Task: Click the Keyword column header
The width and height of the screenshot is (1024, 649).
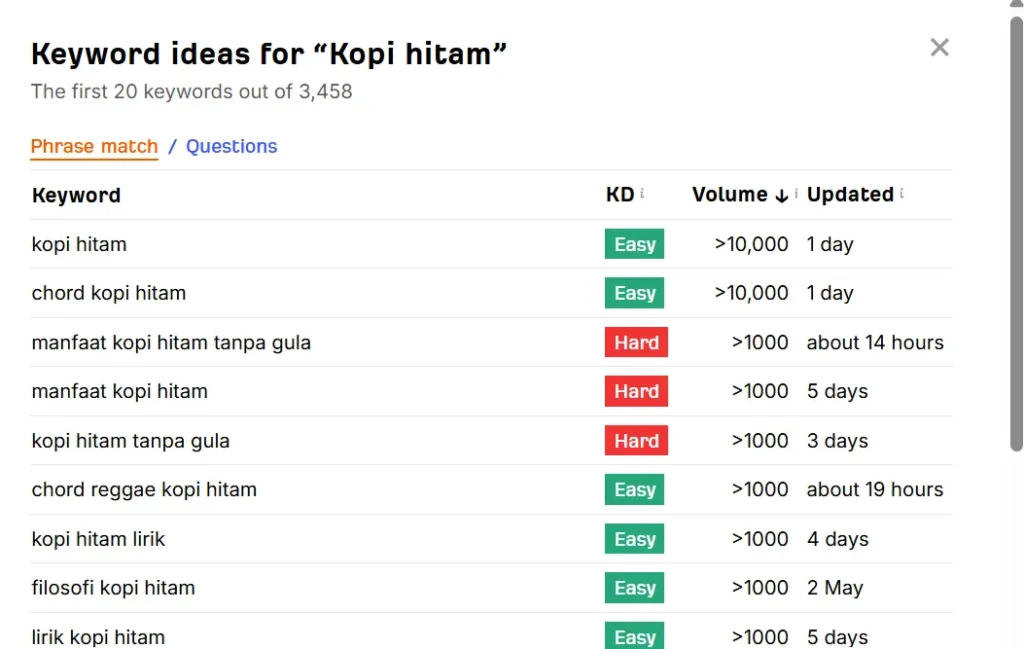Action: [x=76, y=195]
